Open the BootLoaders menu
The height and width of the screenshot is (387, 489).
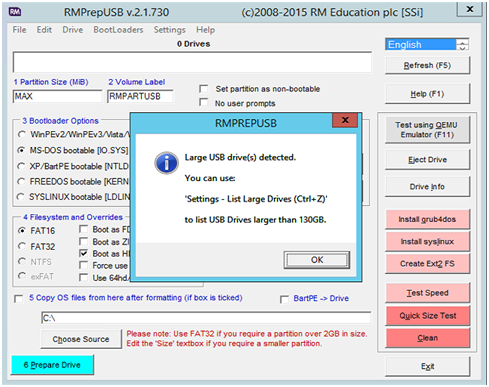point(118,30)
